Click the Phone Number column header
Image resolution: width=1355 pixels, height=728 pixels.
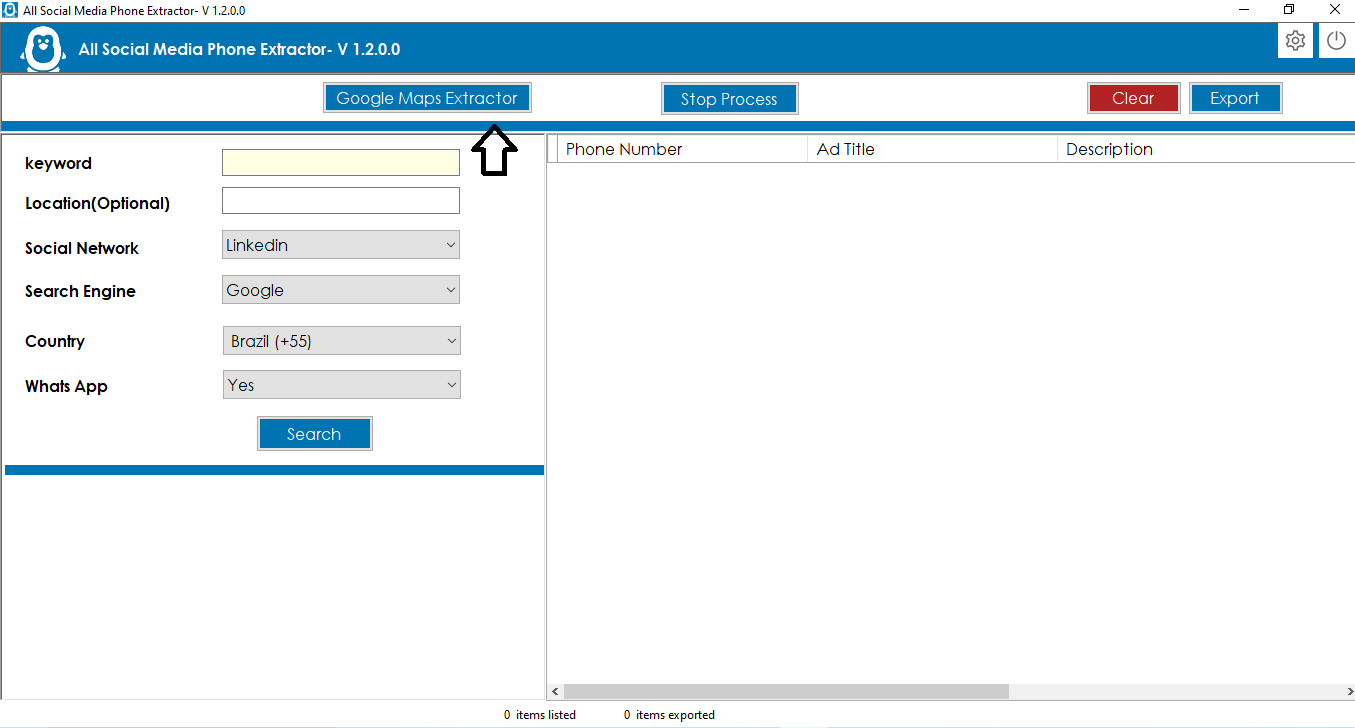tap(624, 148)
